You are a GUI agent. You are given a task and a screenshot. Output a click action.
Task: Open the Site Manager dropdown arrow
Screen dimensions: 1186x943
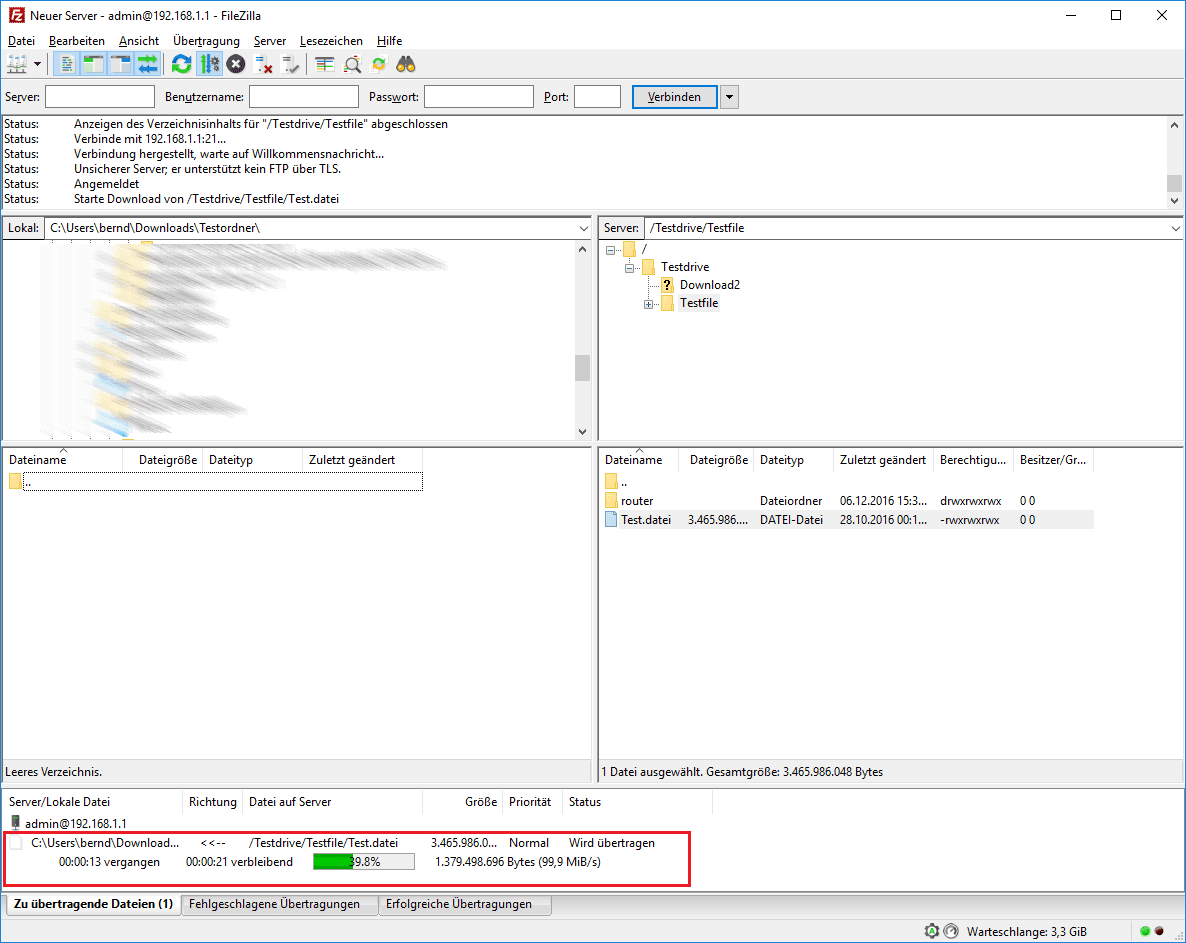[x=37, y=64]
